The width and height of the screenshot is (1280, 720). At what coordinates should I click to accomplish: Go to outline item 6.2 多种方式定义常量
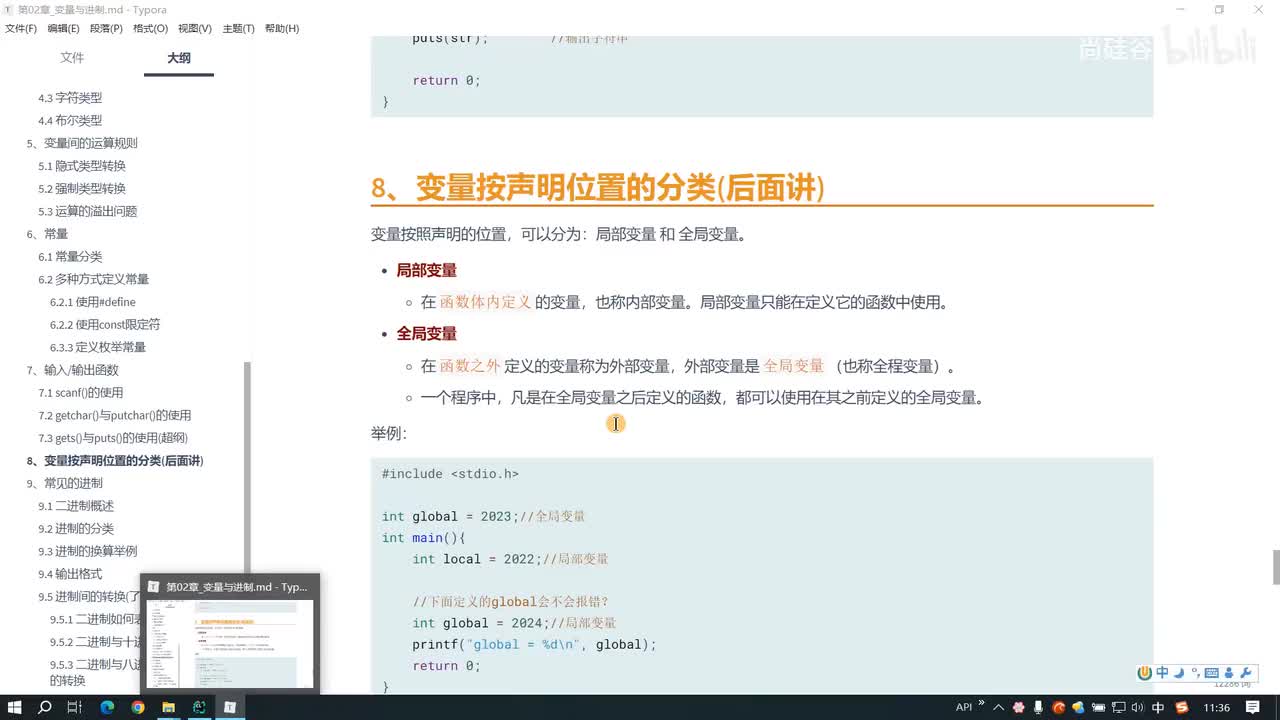coord(94,279)
